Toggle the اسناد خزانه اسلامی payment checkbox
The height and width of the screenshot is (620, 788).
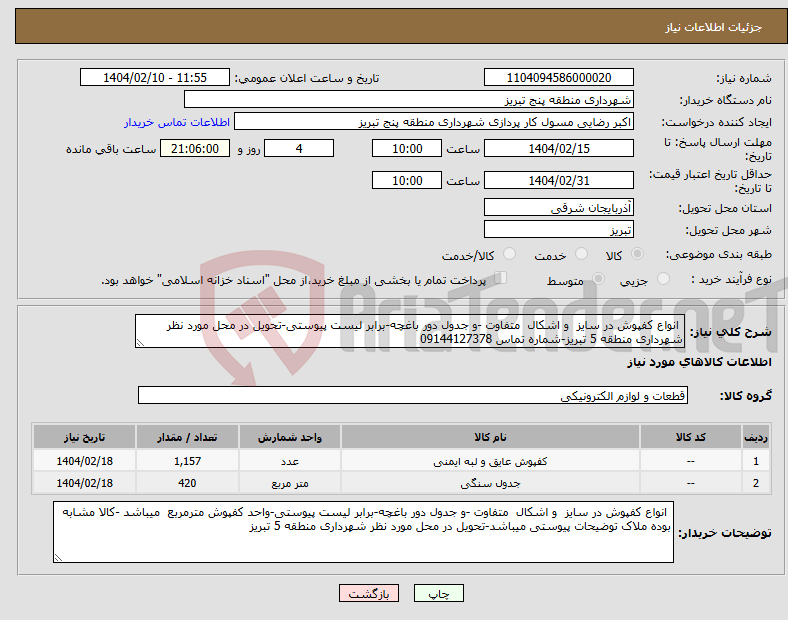(x=500, y=278)
